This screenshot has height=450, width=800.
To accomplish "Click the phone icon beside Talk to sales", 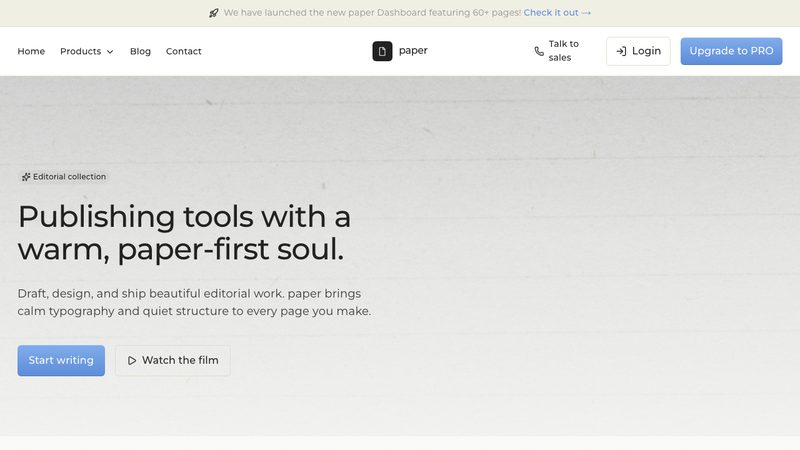I will click(539, 51).
